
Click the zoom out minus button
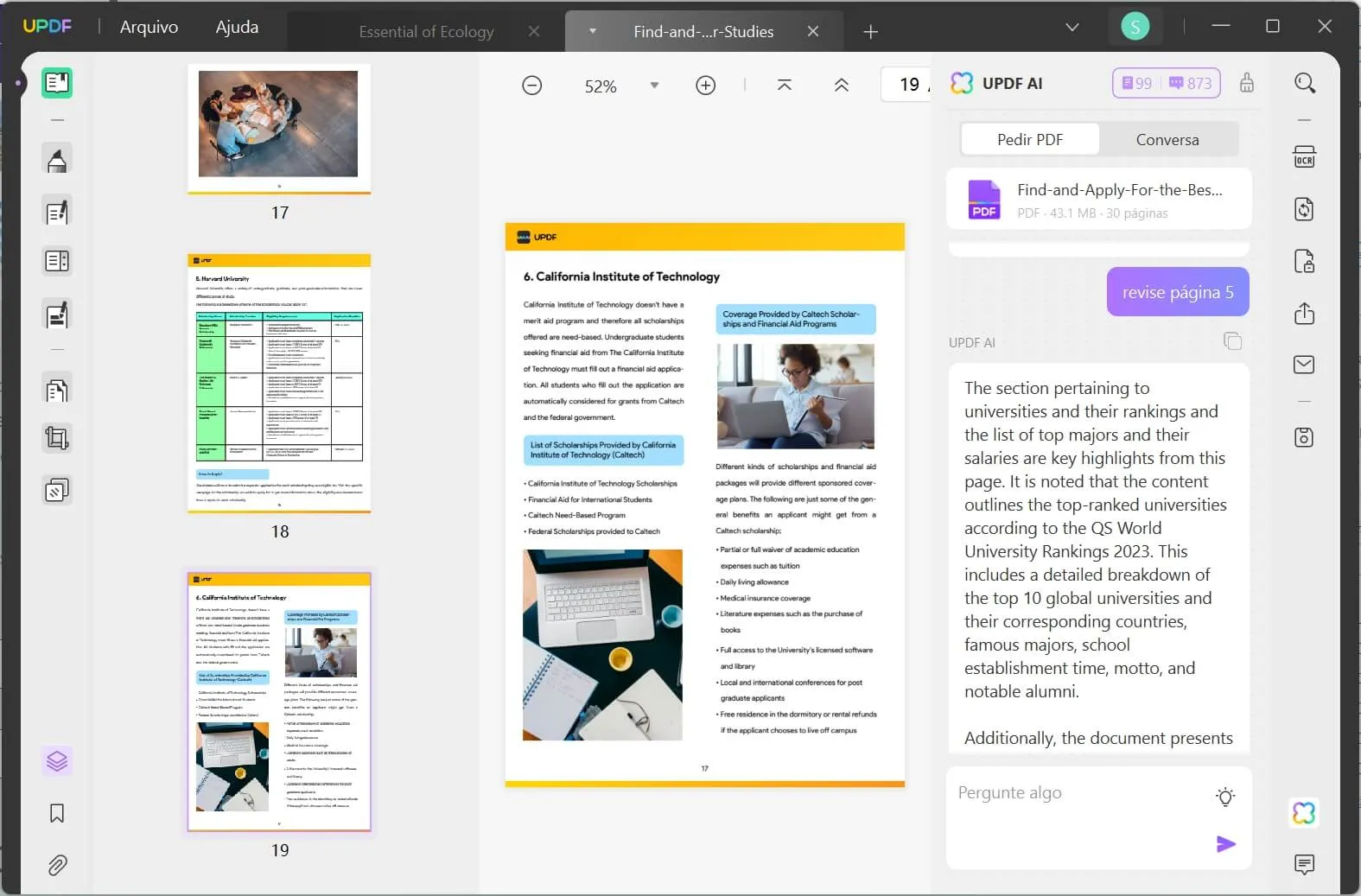532,86
